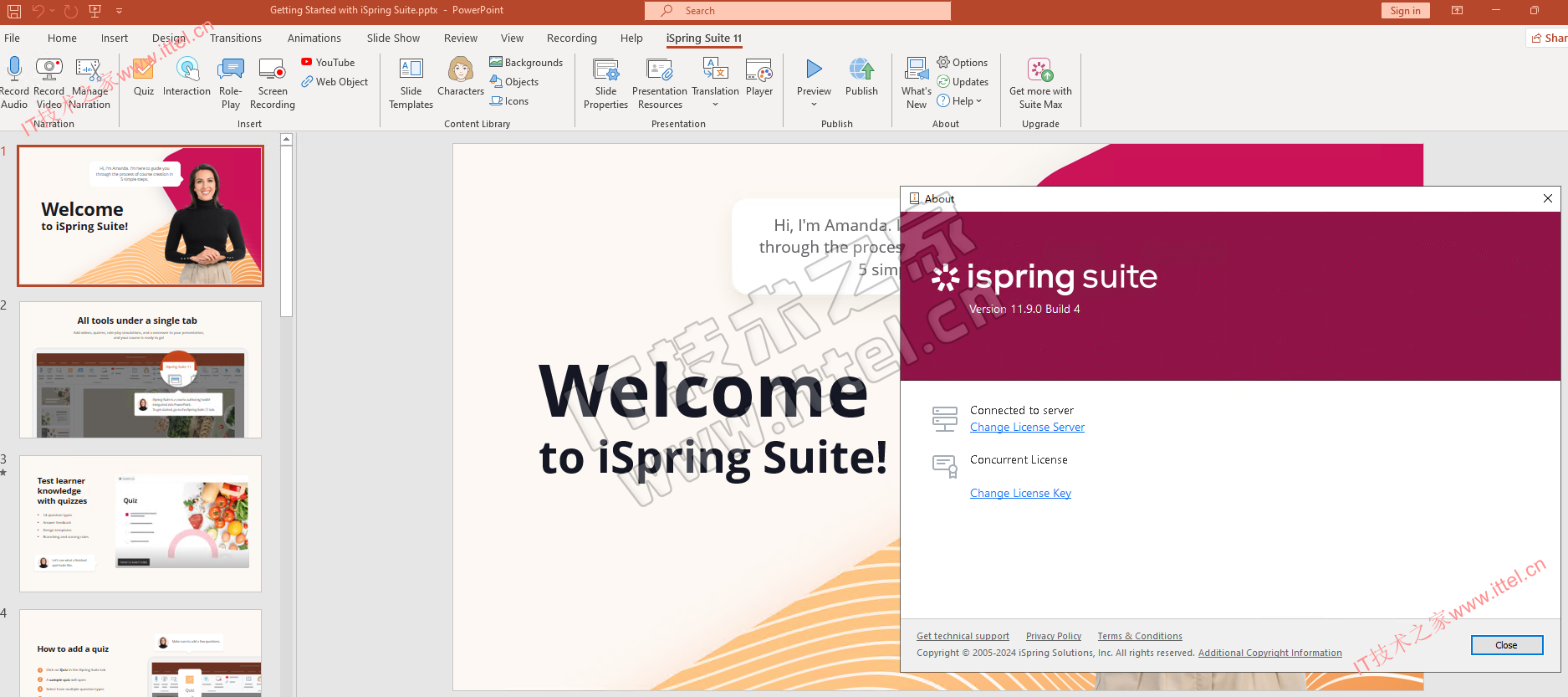The image size is (1568, 697).
Task: Open Record Video tool
Action: [x=49, y=83]
